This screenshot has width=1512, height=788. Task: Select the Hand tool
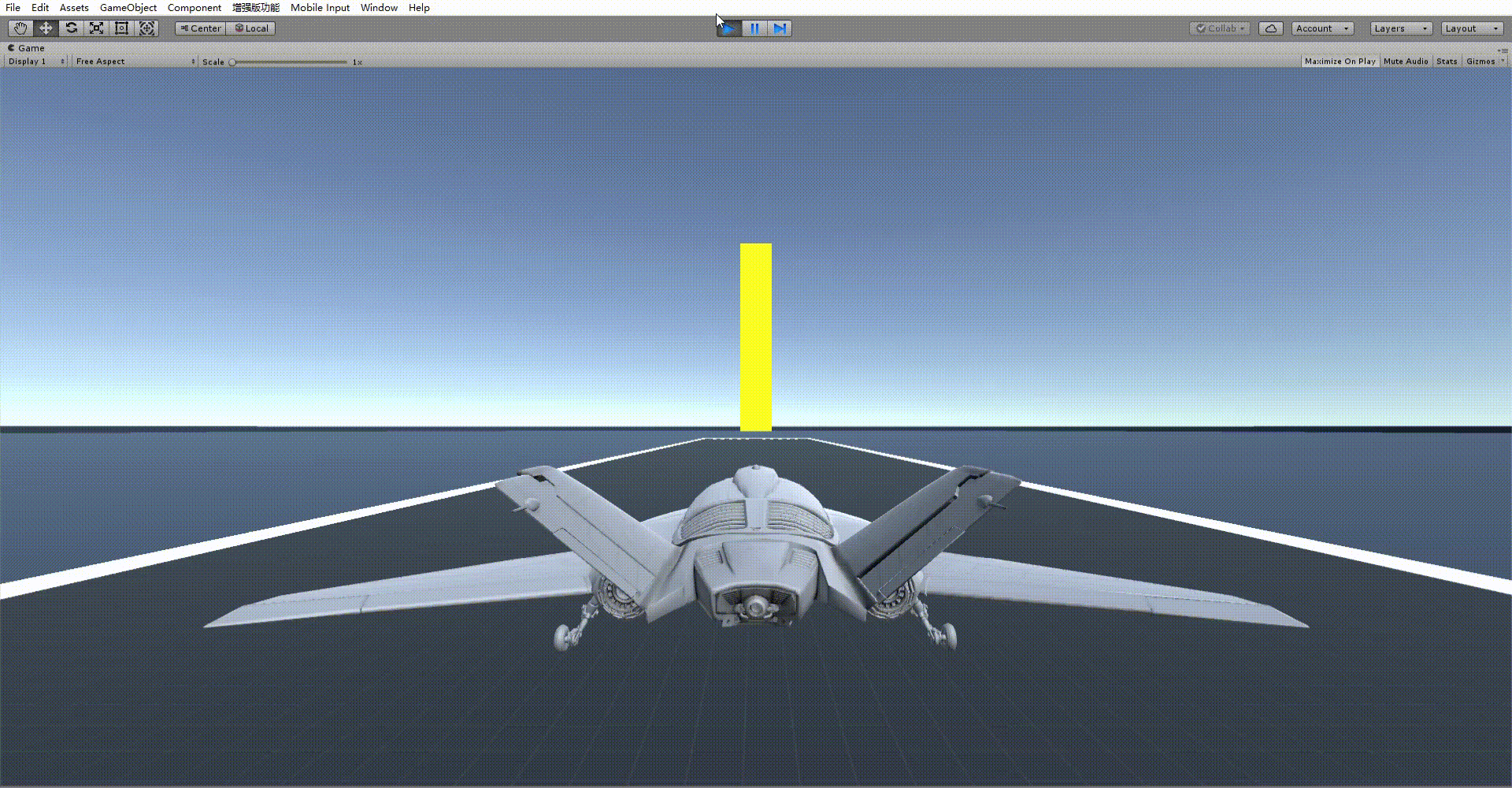[19, 28]
